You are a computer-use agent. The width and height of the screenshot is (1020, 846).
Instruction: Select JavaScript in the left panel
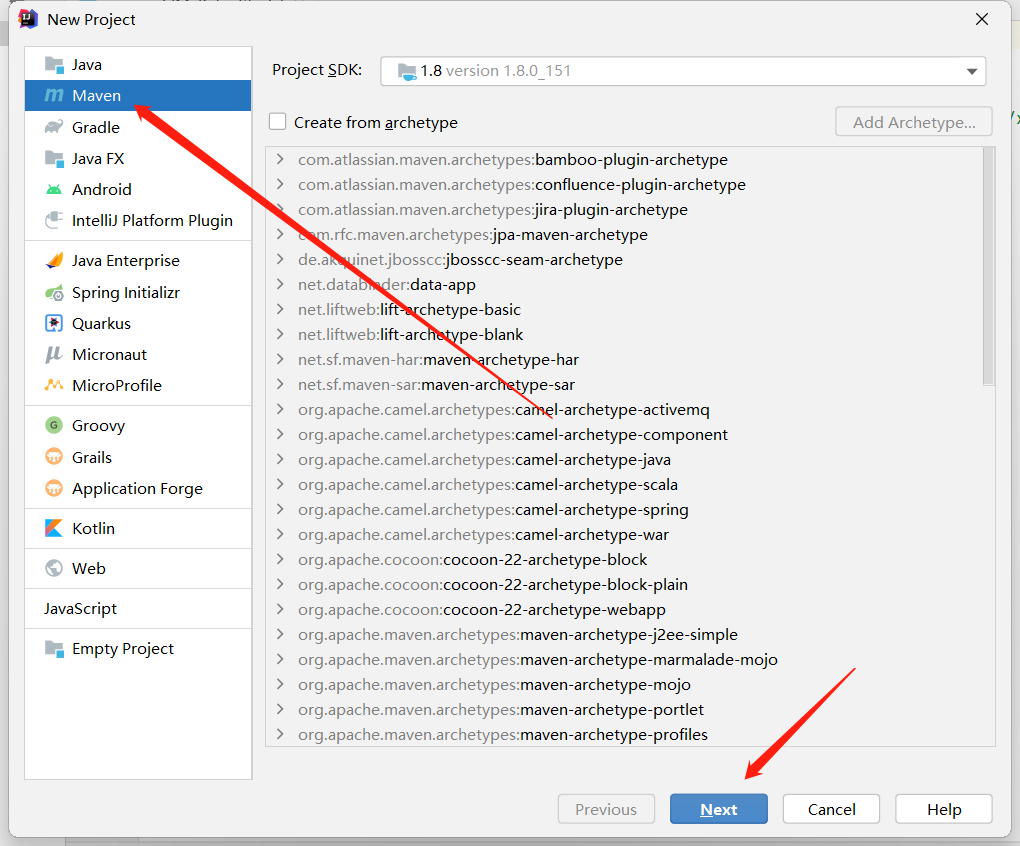[x=138, y=609]
